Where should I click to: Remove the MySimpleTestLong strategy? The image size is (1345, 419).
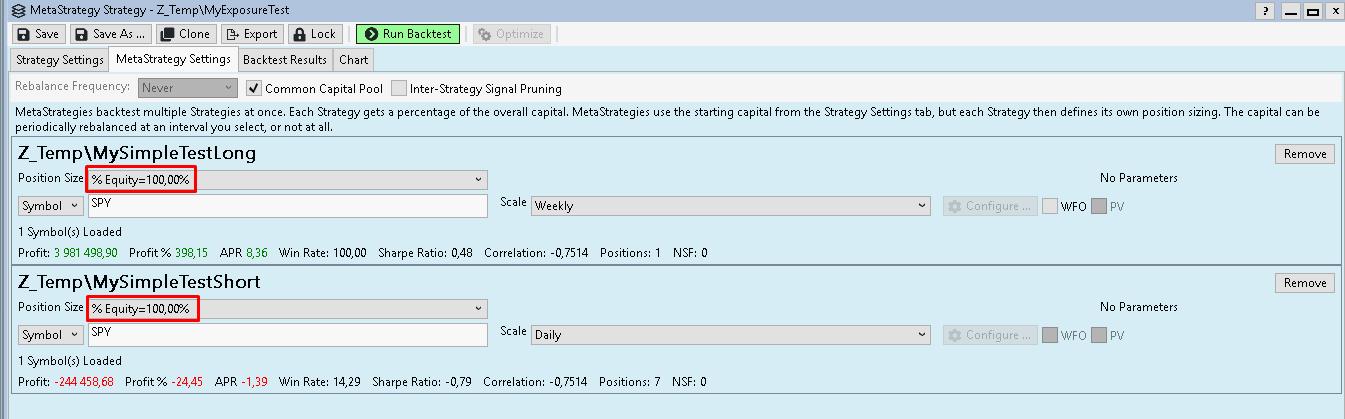tap(1304, 154)
